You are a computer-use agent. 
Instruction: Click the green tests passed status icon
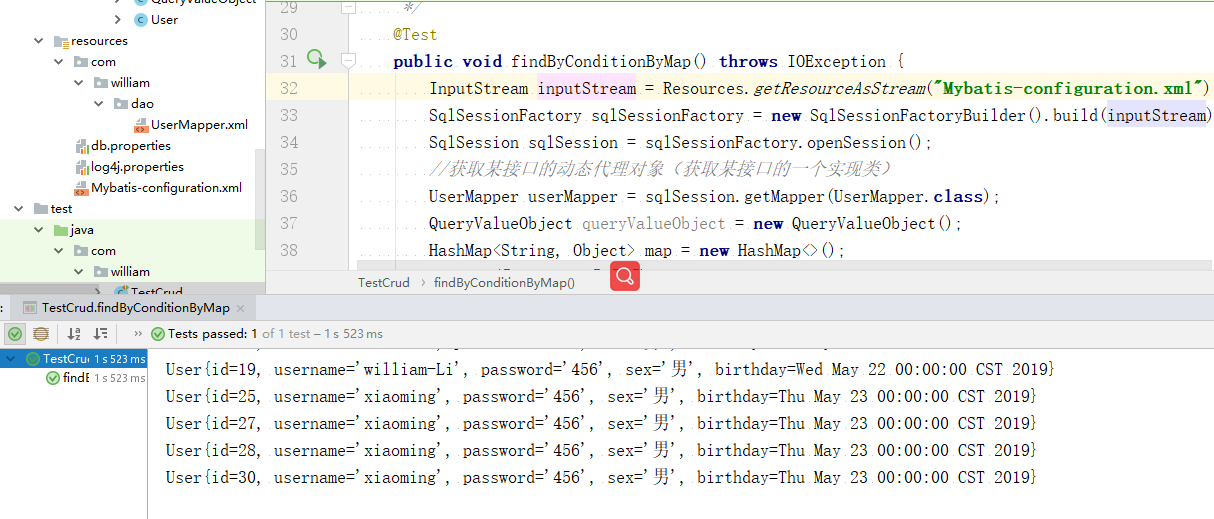point(158,334)
